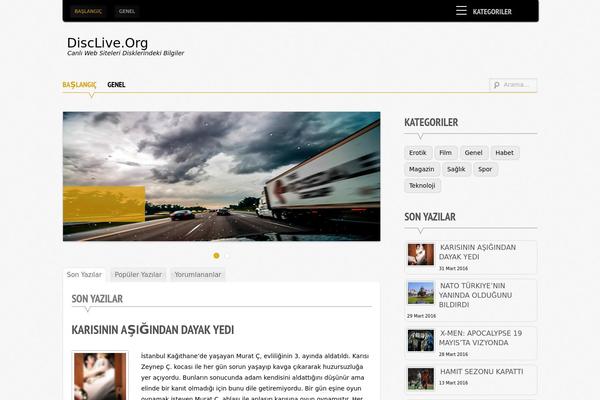Click the date 29 Mart 2016

pyautogui.click(x=421, y=316)
